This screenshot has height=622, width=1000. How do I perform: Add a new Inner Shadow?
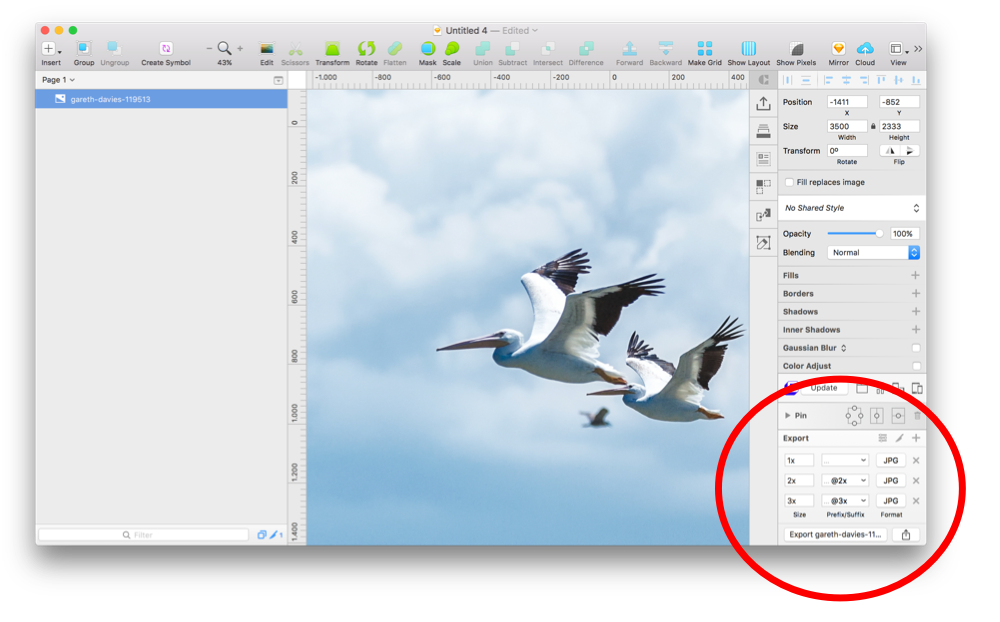click(x=915, y=330)
